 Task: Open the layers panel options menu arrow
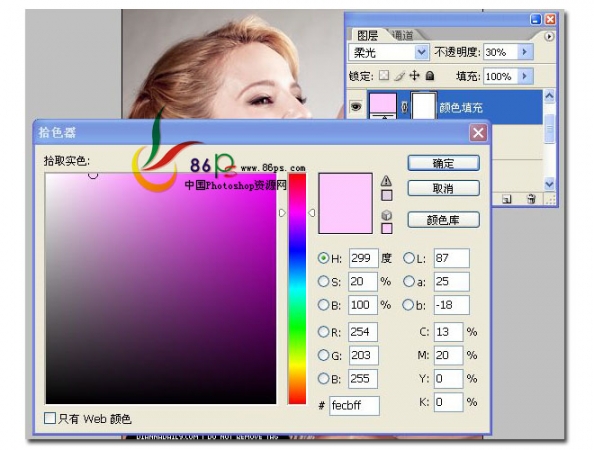pyautogui.click(x=549, y=36)
